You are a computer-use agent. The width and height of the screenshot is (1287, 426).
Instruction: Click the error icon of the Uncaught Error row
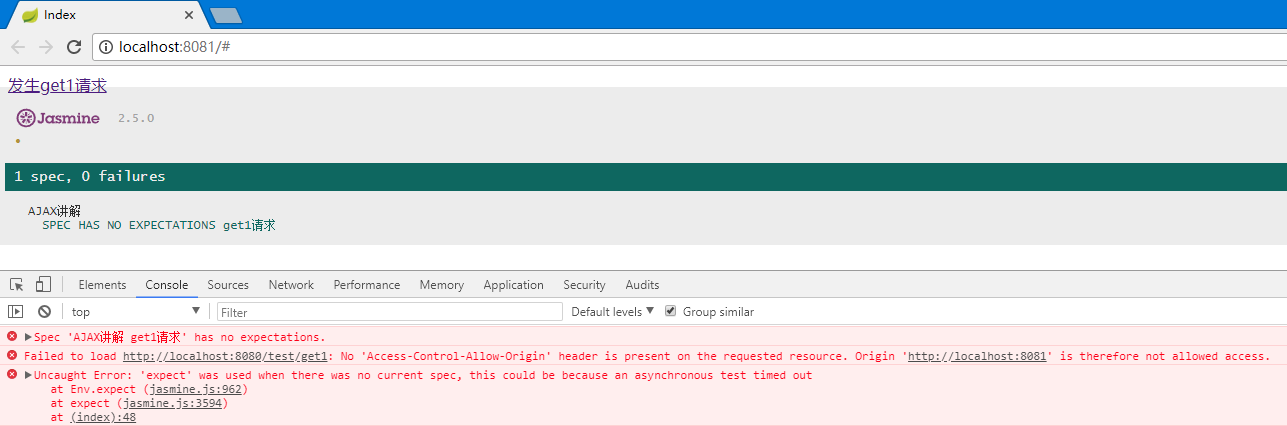pos(12,375)
